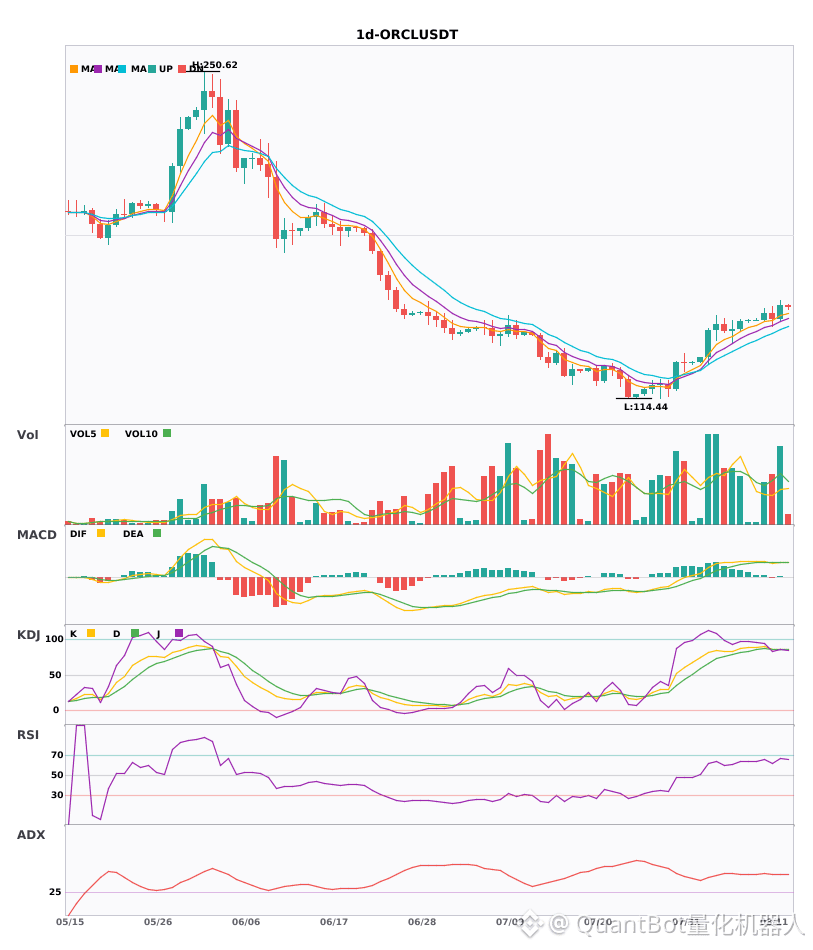Click the yellow K legend swatch
Image resolution: width=813 pixels, height=950 pixels.
pyautogui.click(x=91, y=633)
